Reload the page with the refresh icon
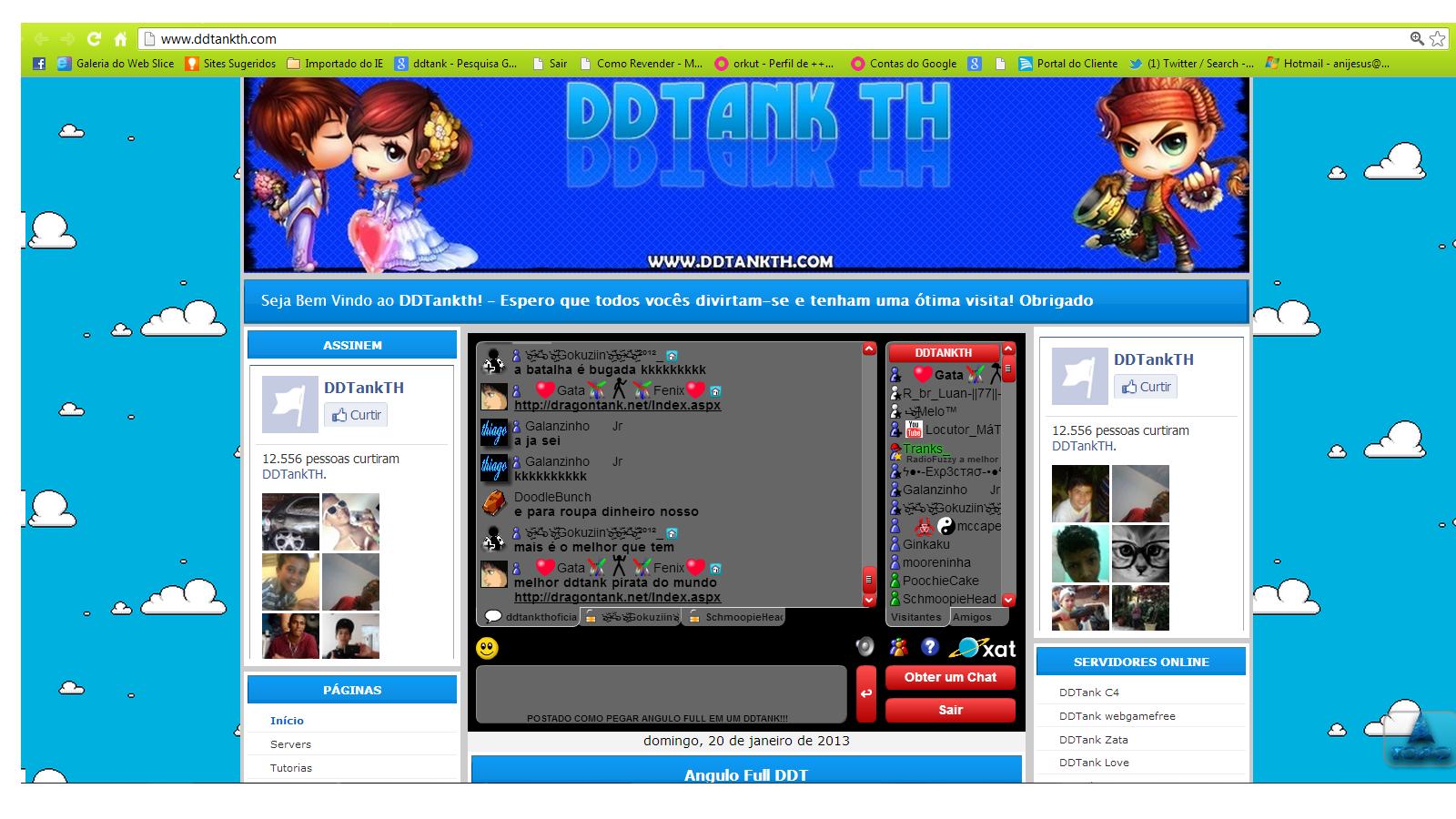 94,39
